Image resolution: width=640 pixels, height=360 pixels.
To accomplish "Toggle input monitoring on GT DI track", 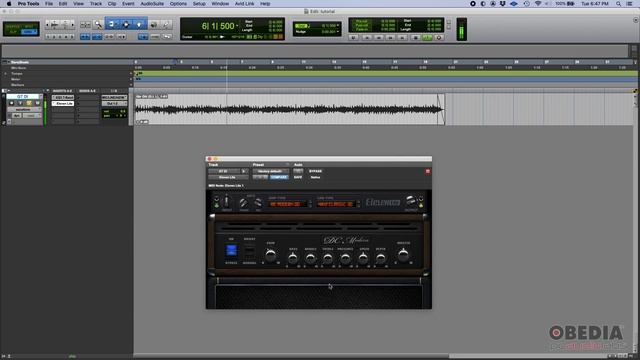I will pos(20,103).
